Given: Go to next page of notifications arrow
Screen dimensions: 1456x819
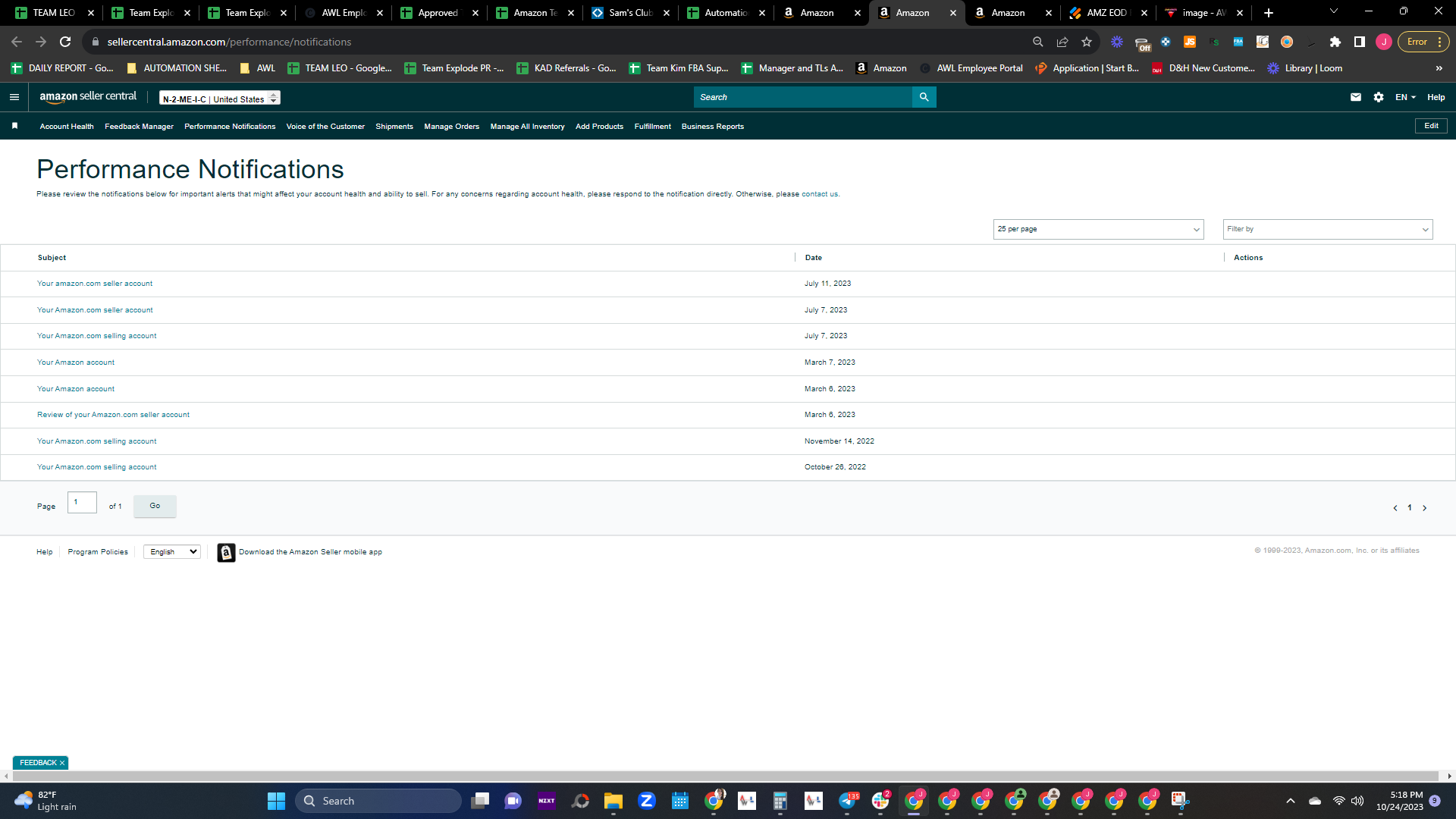Looking at the screenshot, I should coord(1425,508).
